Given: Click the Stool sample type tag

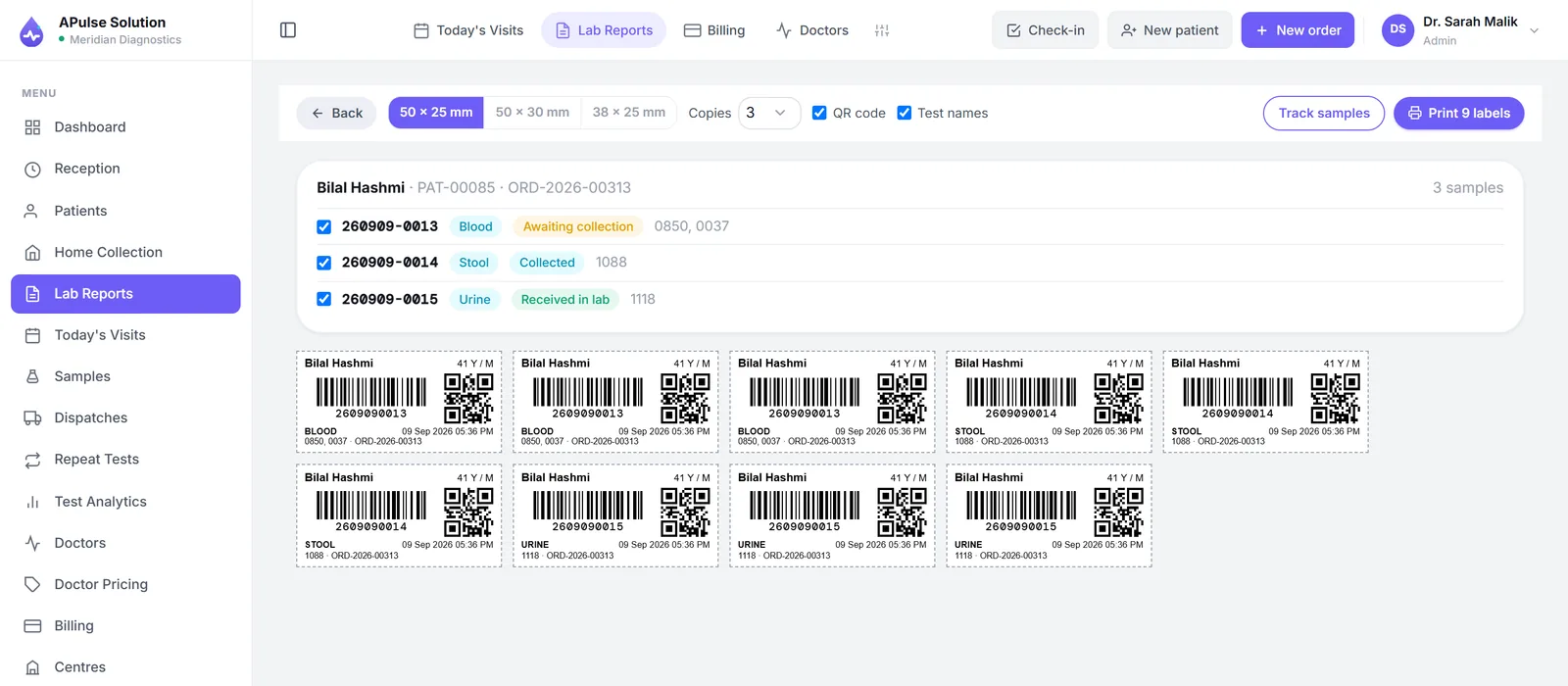Looking at the screenshot, I should click(474, 263).
